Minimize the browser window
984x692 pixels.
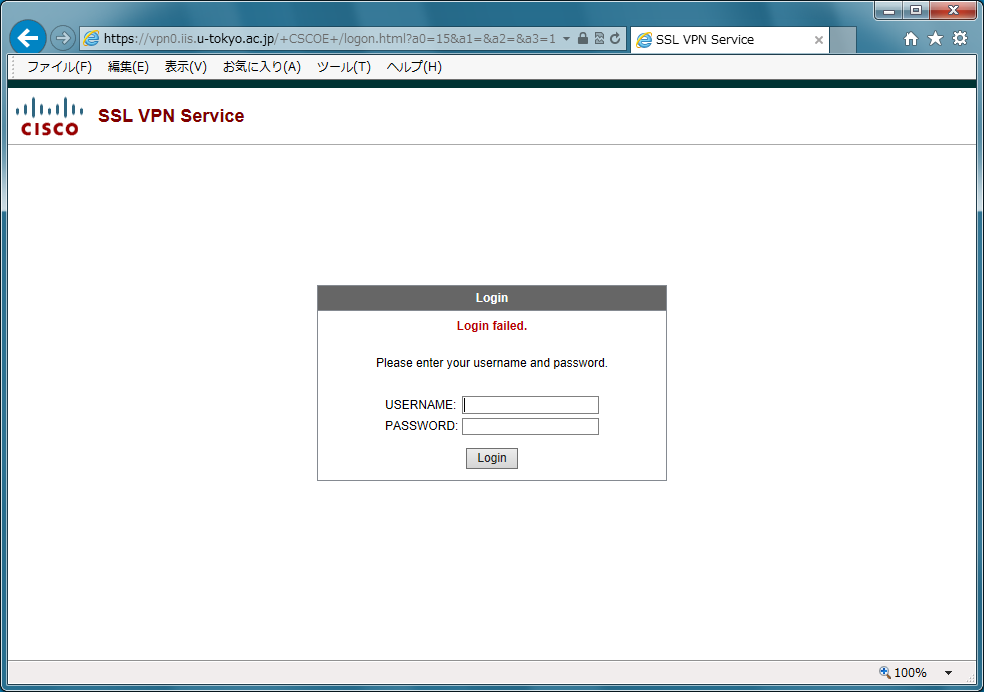point(889,11)
